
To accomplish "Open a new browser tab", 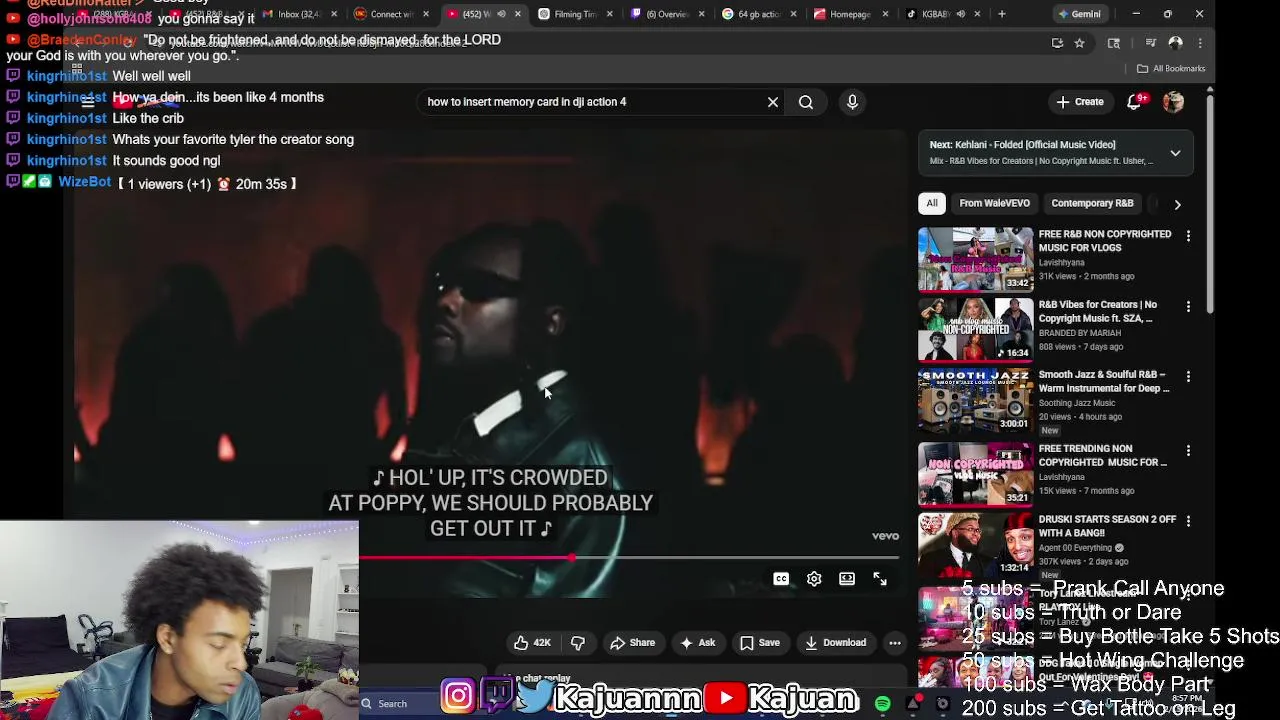I will pyautogui.click(x=1002, y=14).
